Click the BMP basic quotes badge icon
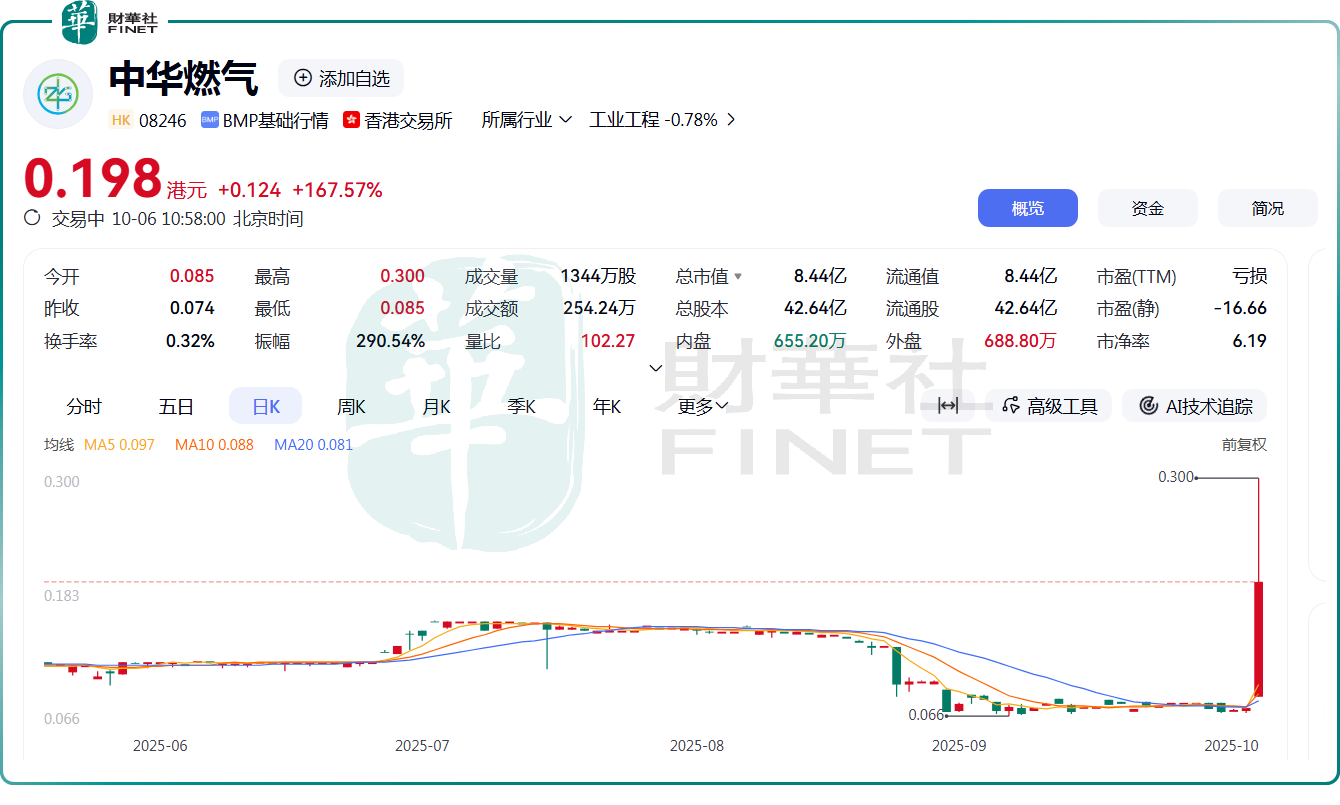The height and width of the screenshot is (805, 1340). (210, 120)
